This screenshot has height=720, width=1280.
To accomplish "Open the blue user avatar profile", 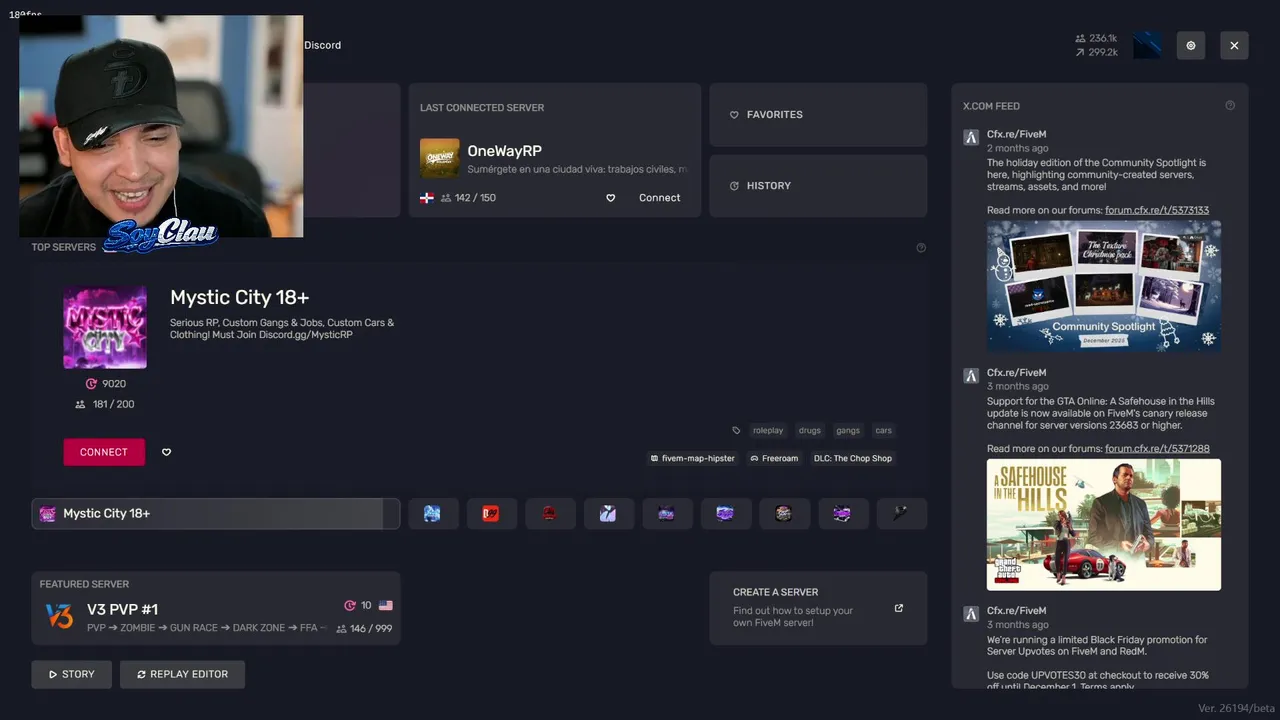I will point(1148,45).
